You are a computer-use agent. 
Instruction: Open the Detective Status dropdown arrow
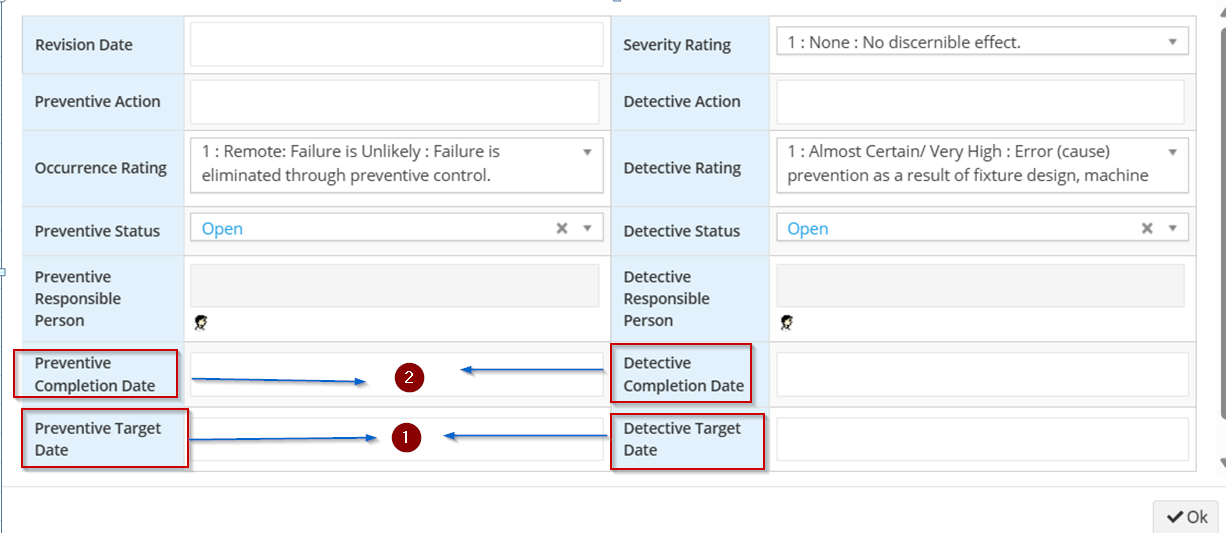pos(1172,228)
